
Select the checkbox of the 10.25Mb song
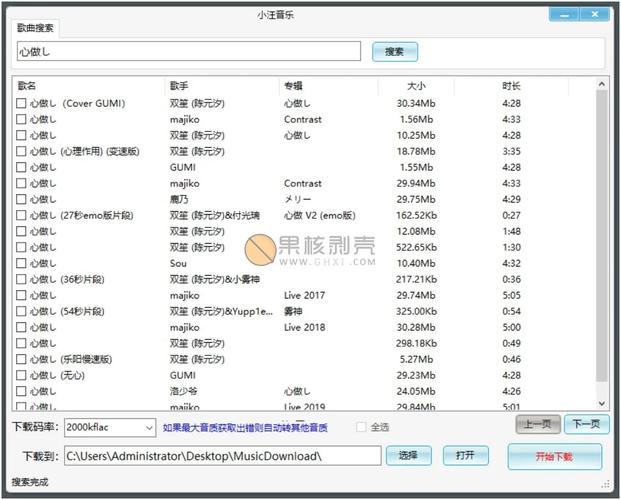coord(21,135)
